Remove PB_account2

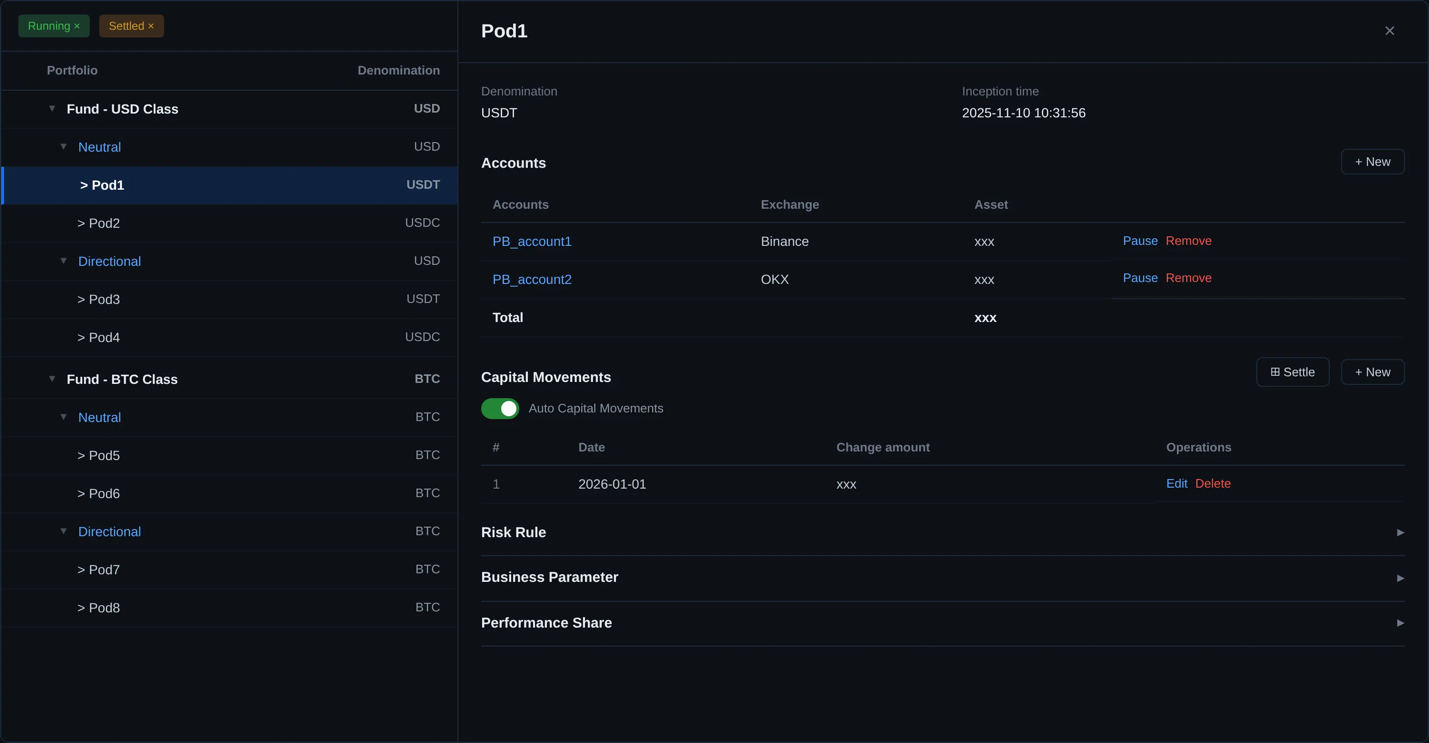click(1188, 278)
